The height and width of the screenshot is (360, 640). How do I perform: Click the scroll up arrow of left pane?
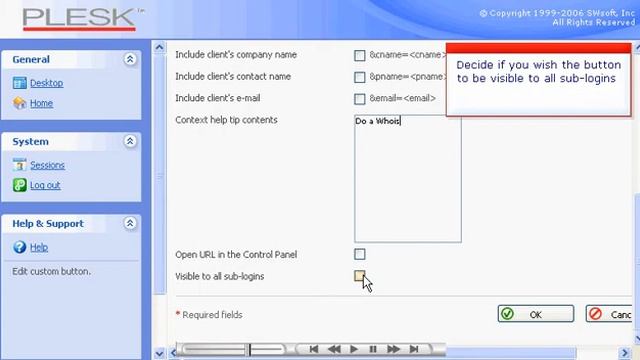click(159, 48)
